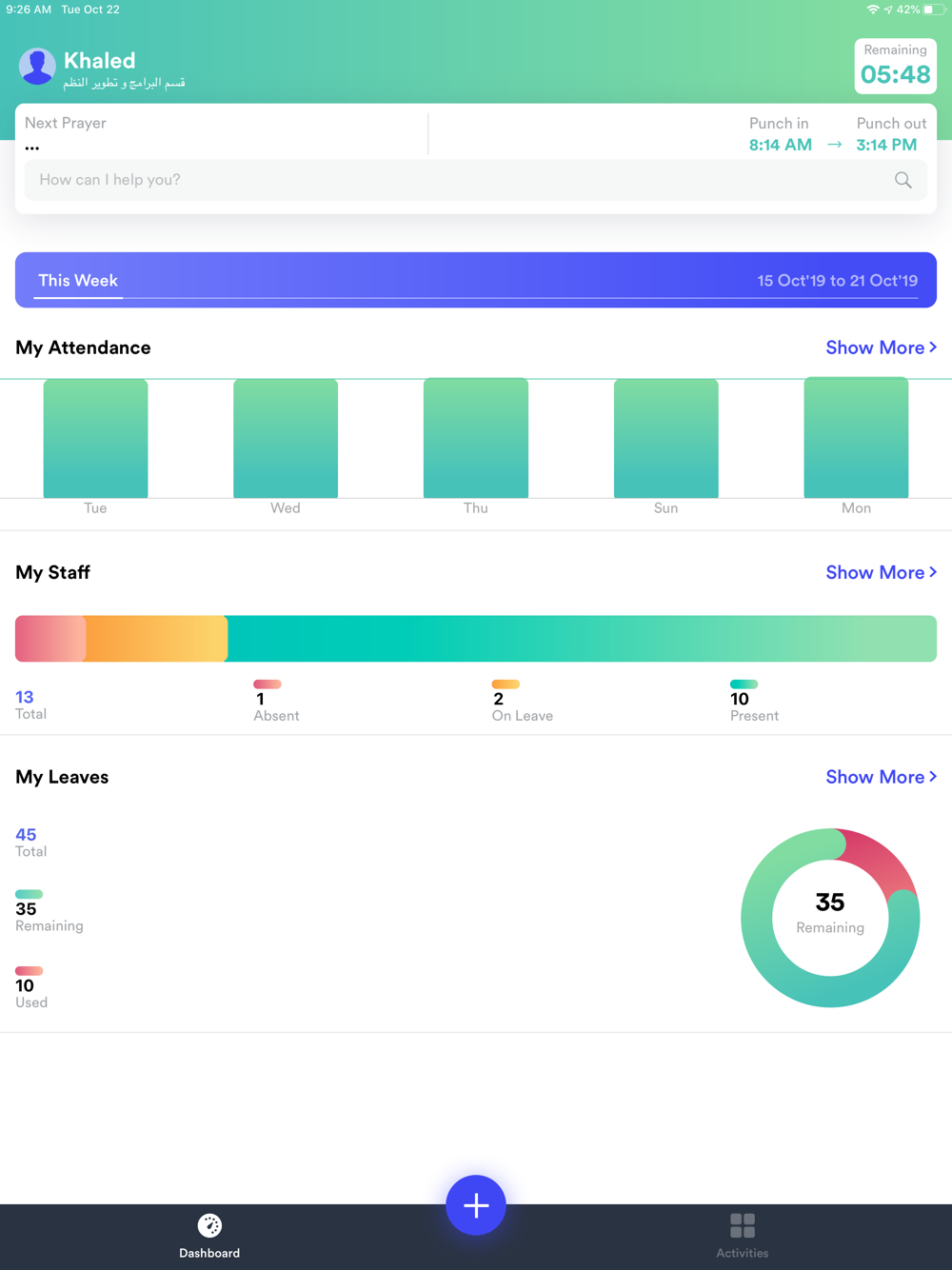Click the search magnifier icon
The image size is (952, 1270).
pyautogui.click(x=902, y=180)
